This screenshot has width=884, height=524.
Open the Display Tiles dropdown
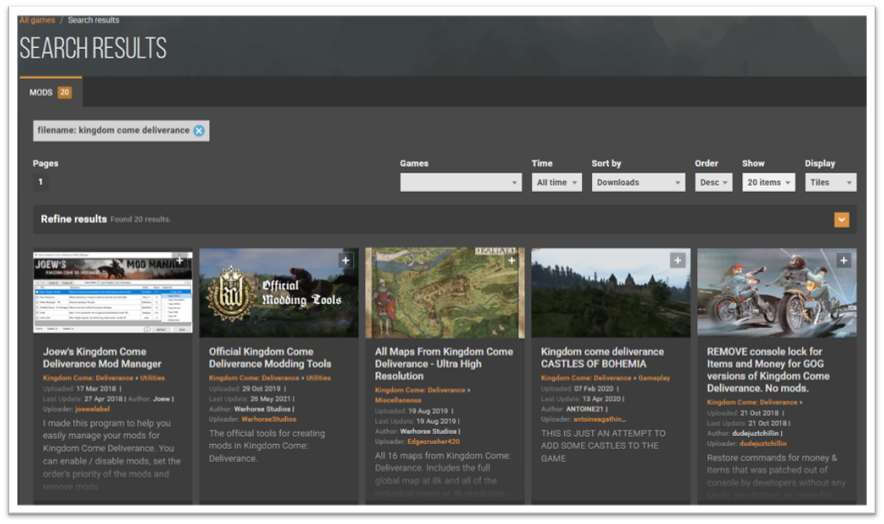click(830, 183)
